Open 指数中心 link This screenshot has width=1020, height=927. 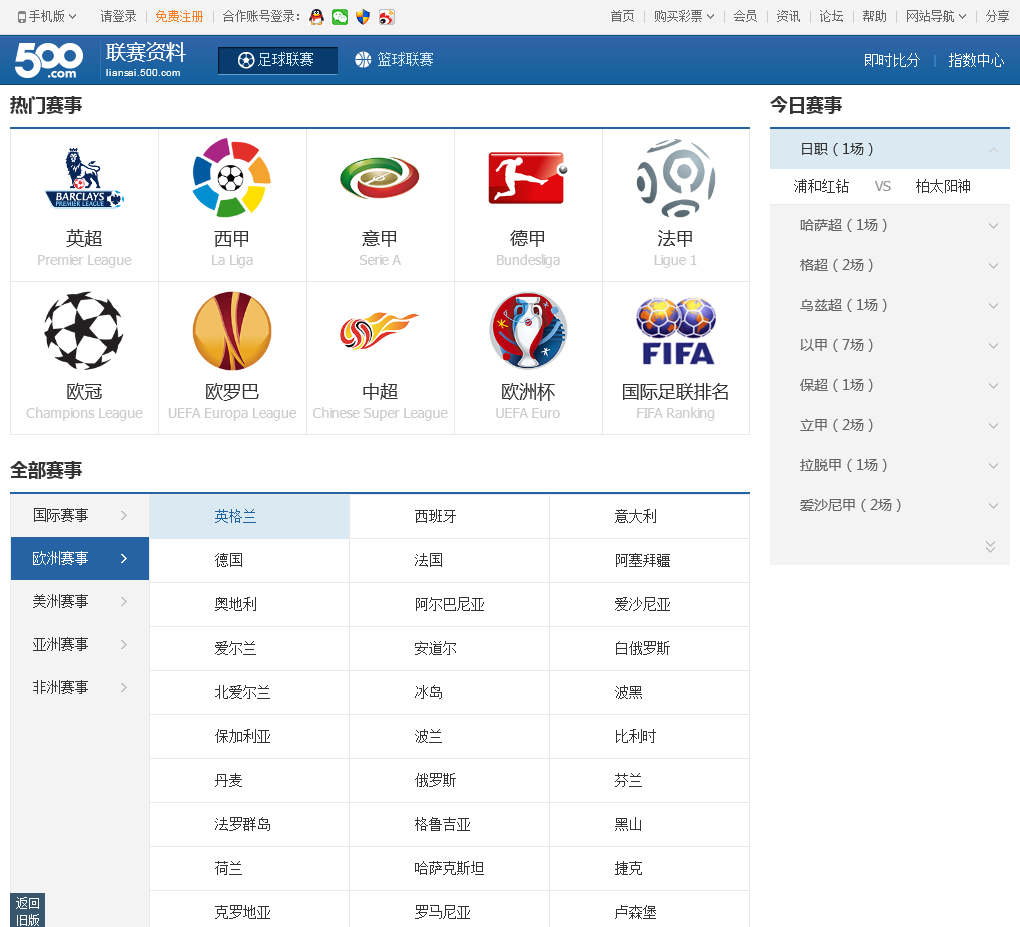[x=976, y=60]
